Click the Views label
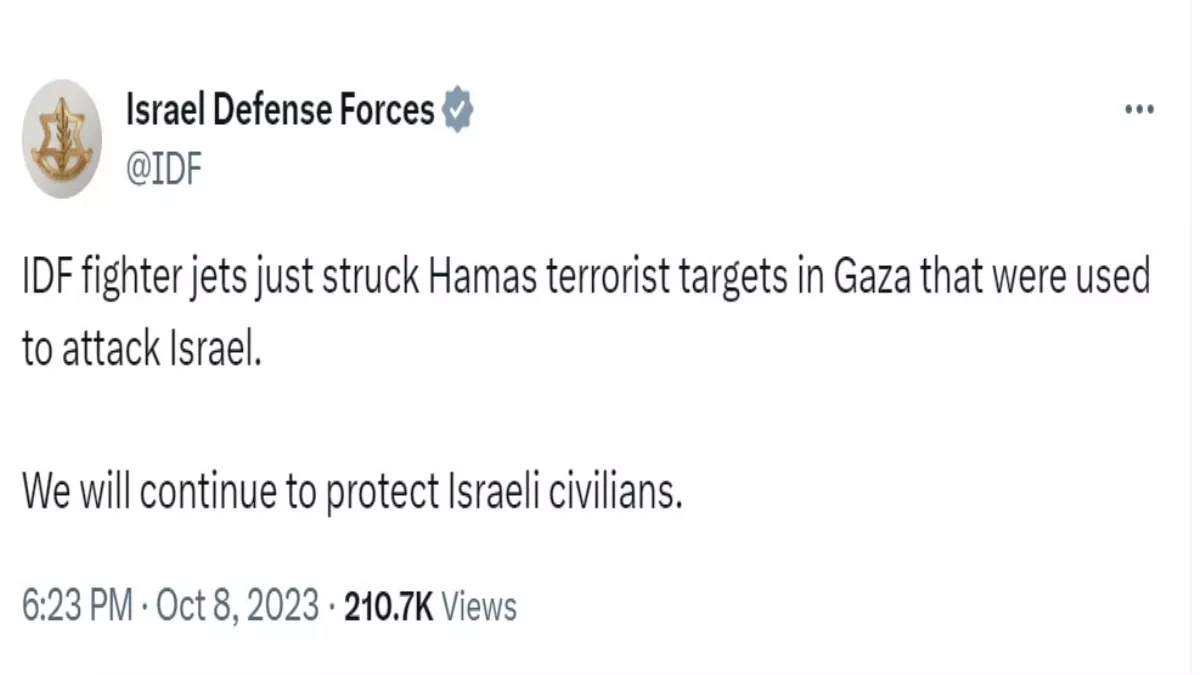The image size is (1200, 675). (x=478, y=606)
